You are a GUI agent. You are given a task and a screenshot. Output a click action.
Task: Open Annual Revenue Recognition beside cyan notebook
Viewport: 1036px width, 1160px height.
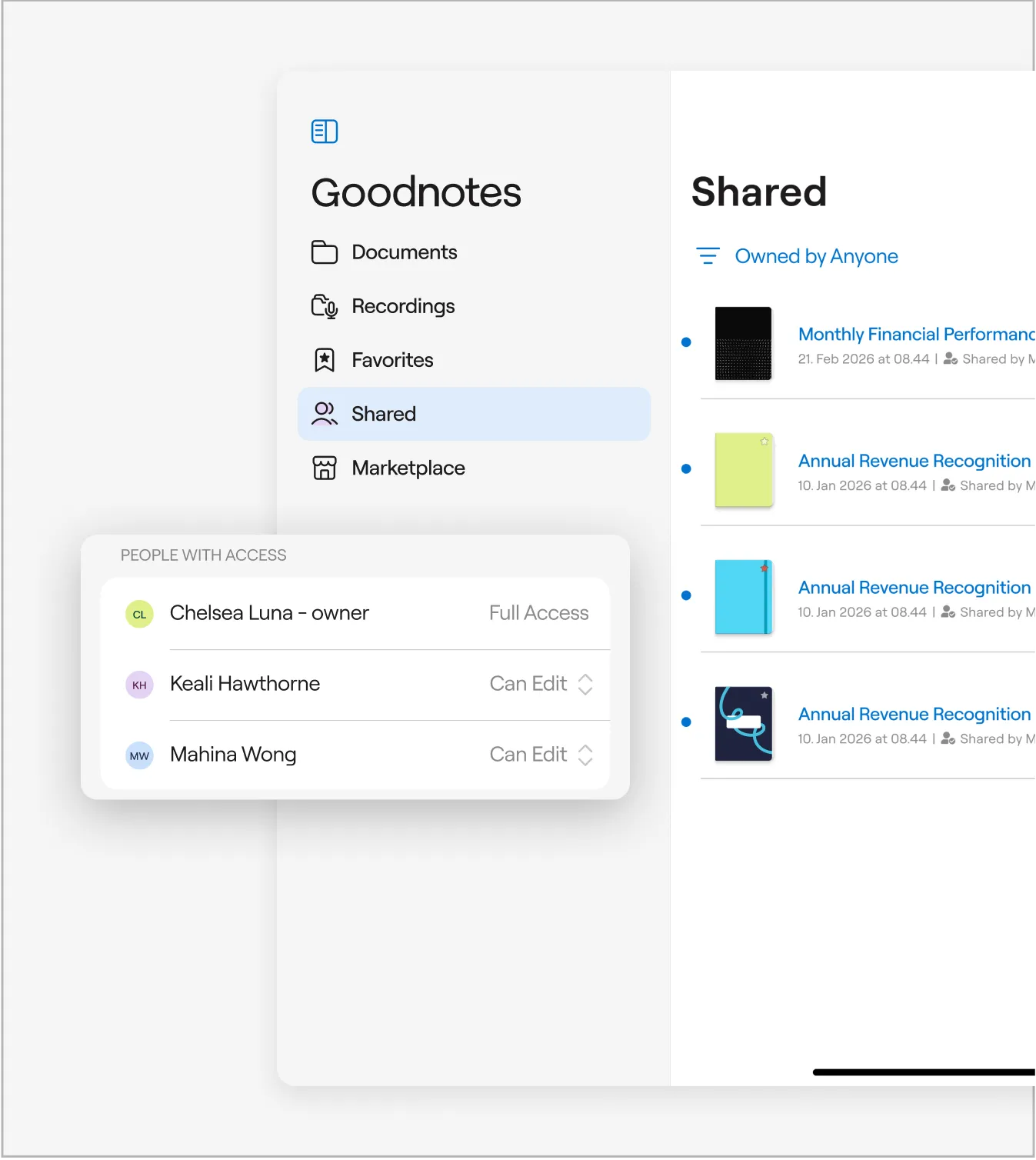914,588
